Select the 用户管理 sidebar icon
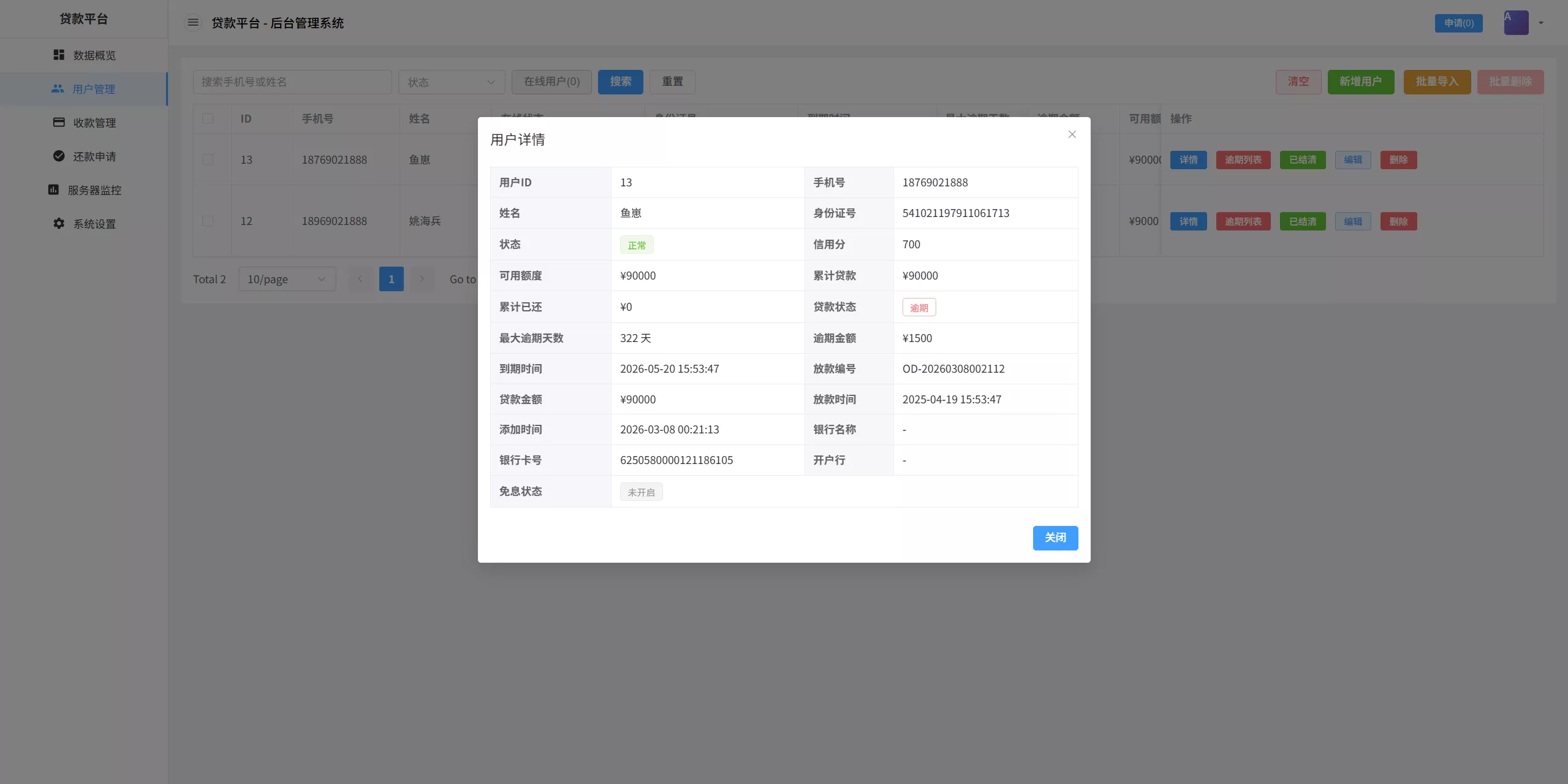 tap(58, 88)
